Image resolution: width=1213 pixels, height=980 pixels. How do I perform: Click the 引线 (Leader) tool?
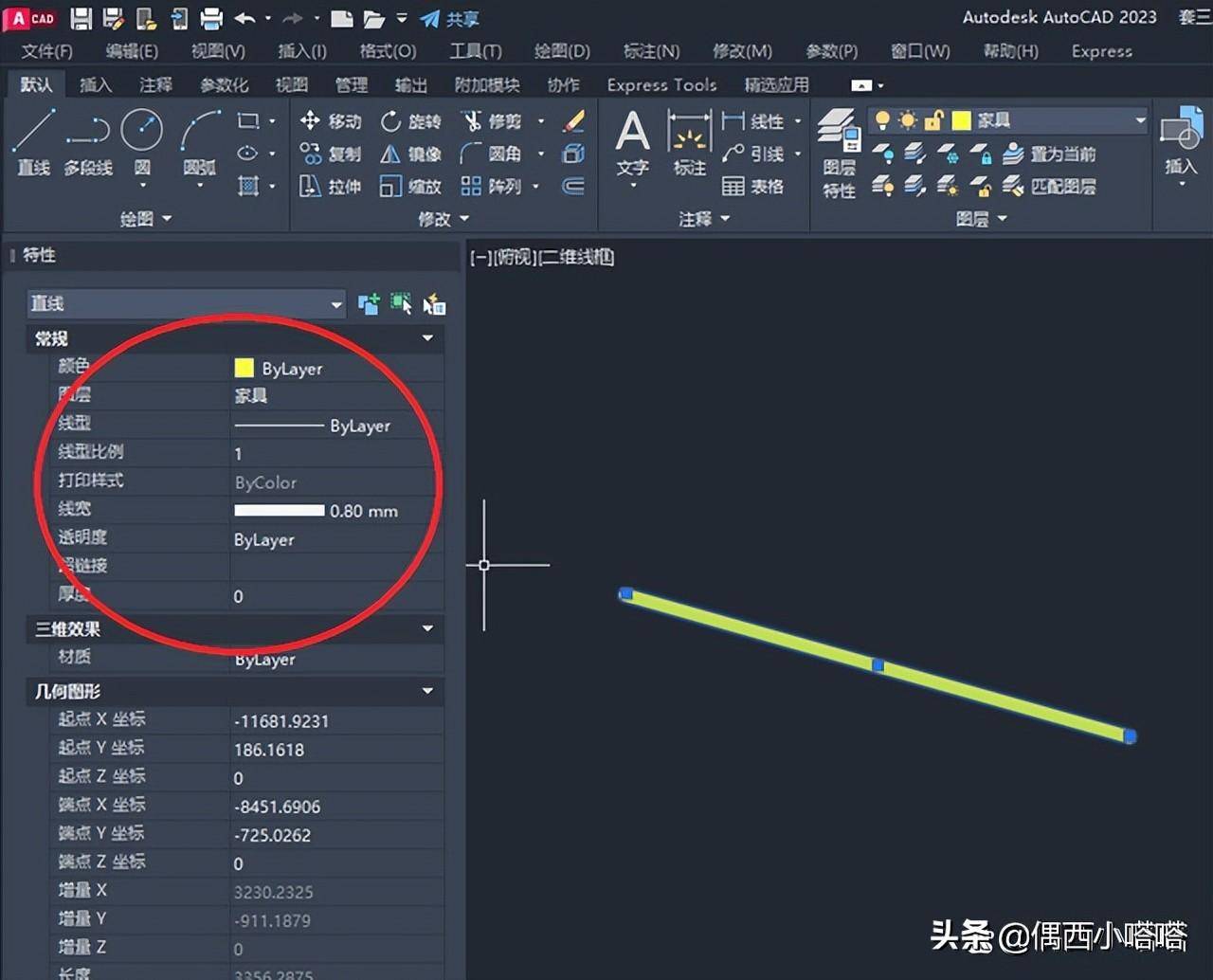pyautogui.click(x=753, y=154)
